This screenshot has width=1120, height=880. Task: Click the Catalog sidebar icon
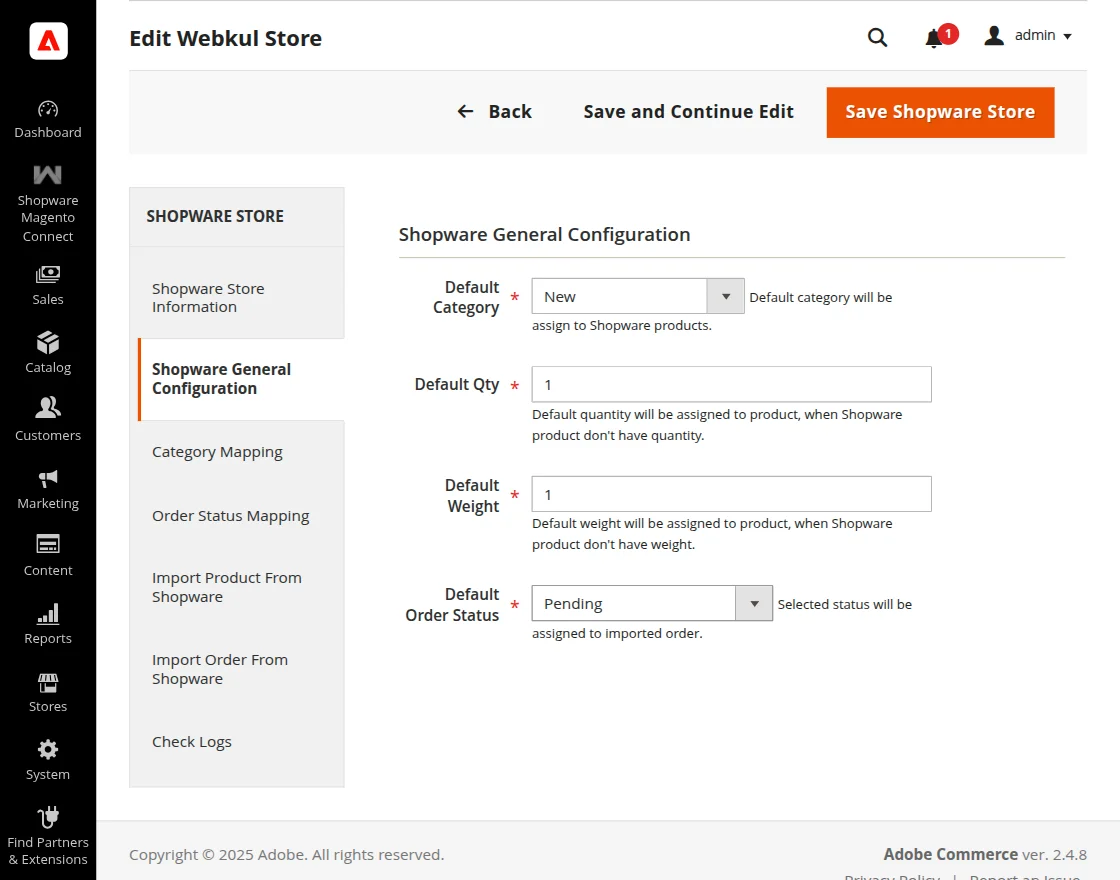47,344
